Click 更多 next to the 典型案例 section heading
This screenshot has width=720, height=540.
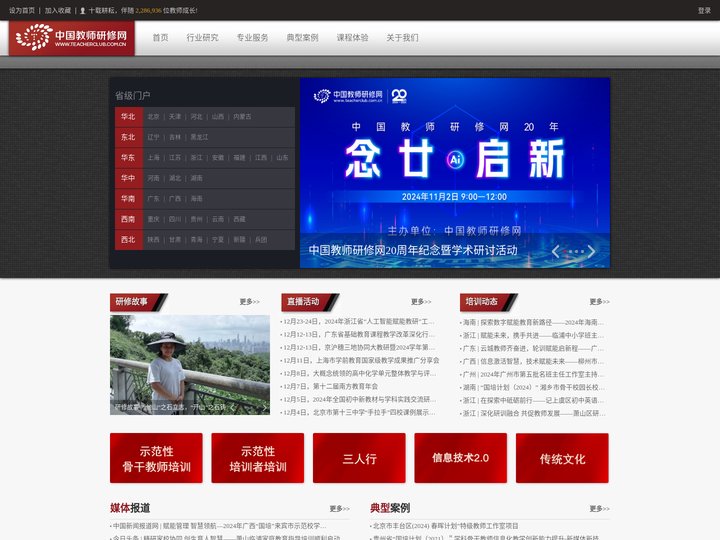(600, 509)
